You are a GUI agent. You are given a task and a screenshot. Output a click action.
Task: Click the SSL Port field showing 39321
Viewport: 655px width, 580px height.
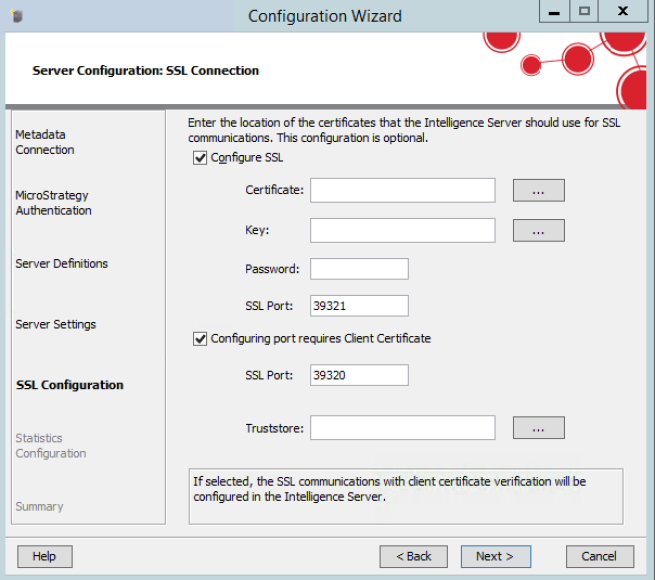pos(359,306)
